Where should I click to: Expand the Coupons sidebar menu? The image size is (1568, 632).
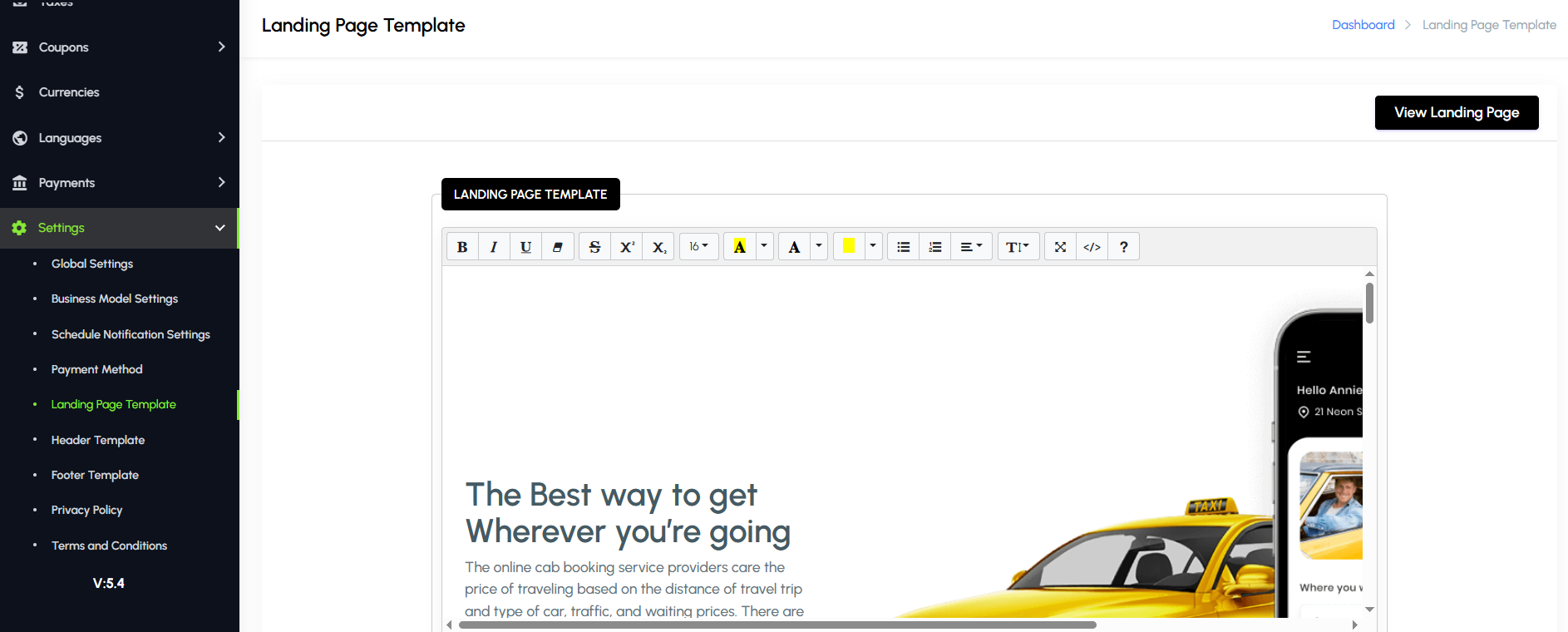click(x=119, y=47)
